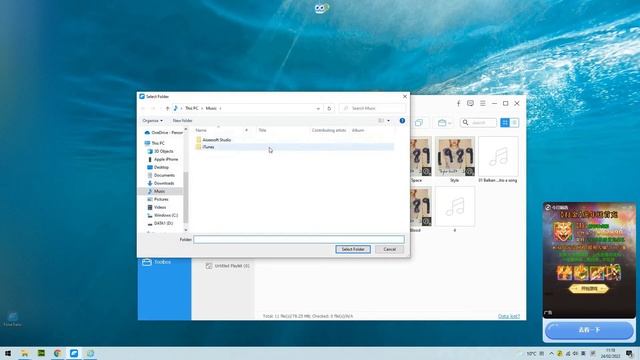Open the view options dropdown arrow
Image resolution: width=640 pixels, height=360 pixels.
[x=388, y=121]
